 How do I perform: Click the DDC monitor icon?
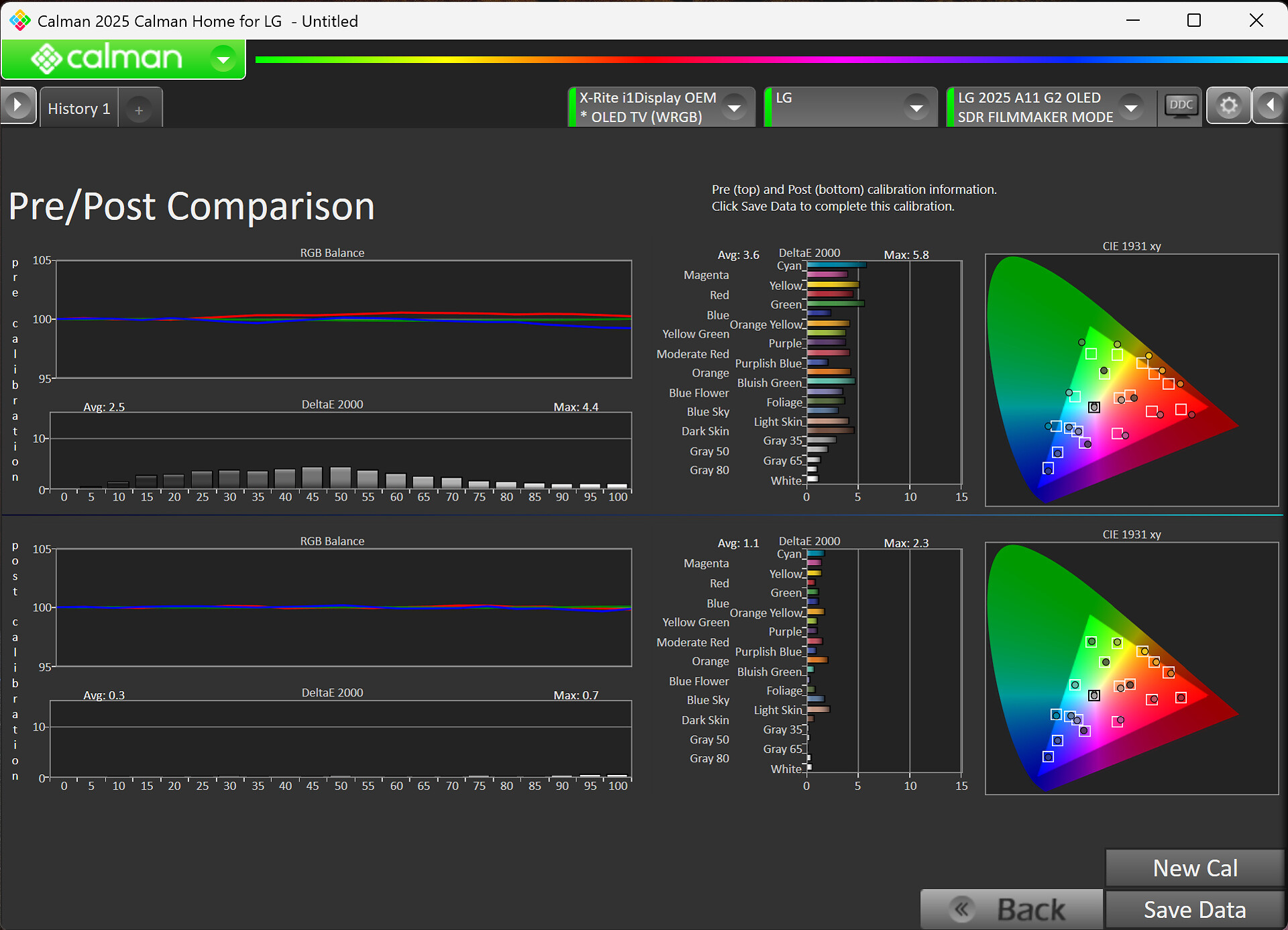tap(1181, 106)
